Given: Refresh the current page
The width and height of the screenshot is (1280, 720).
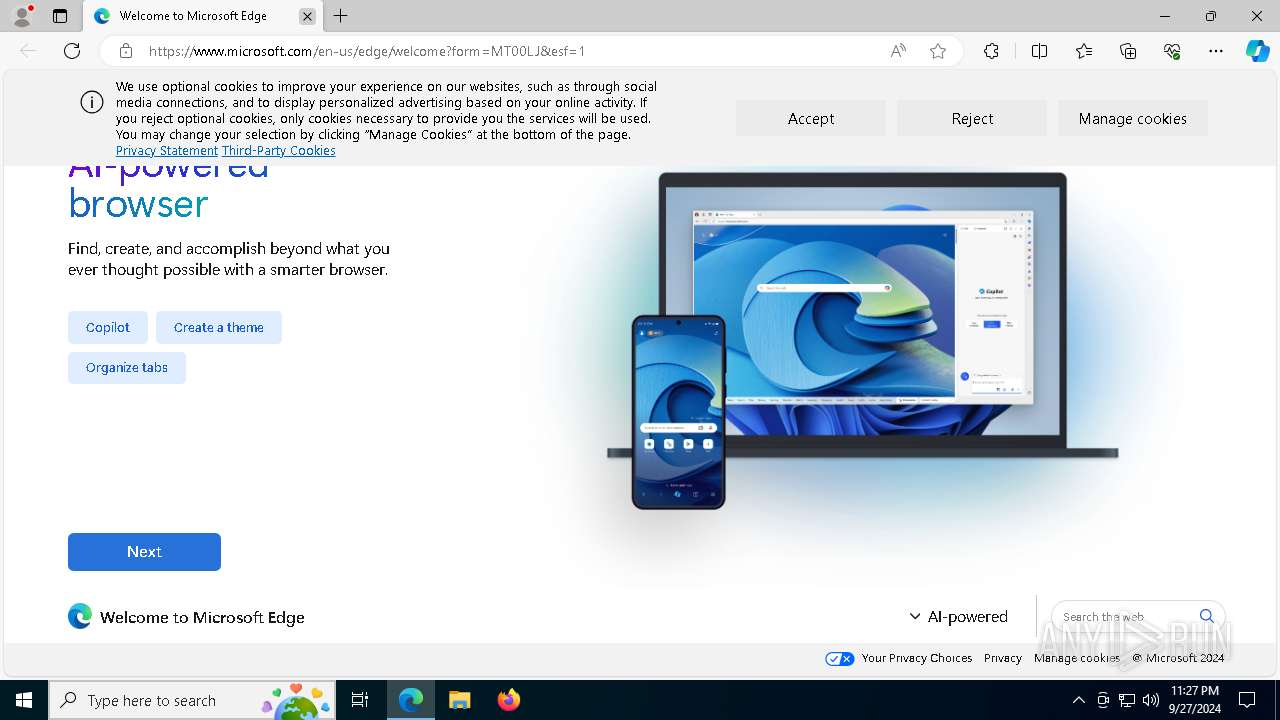Looking at the screenshot, I should point(72,51).
